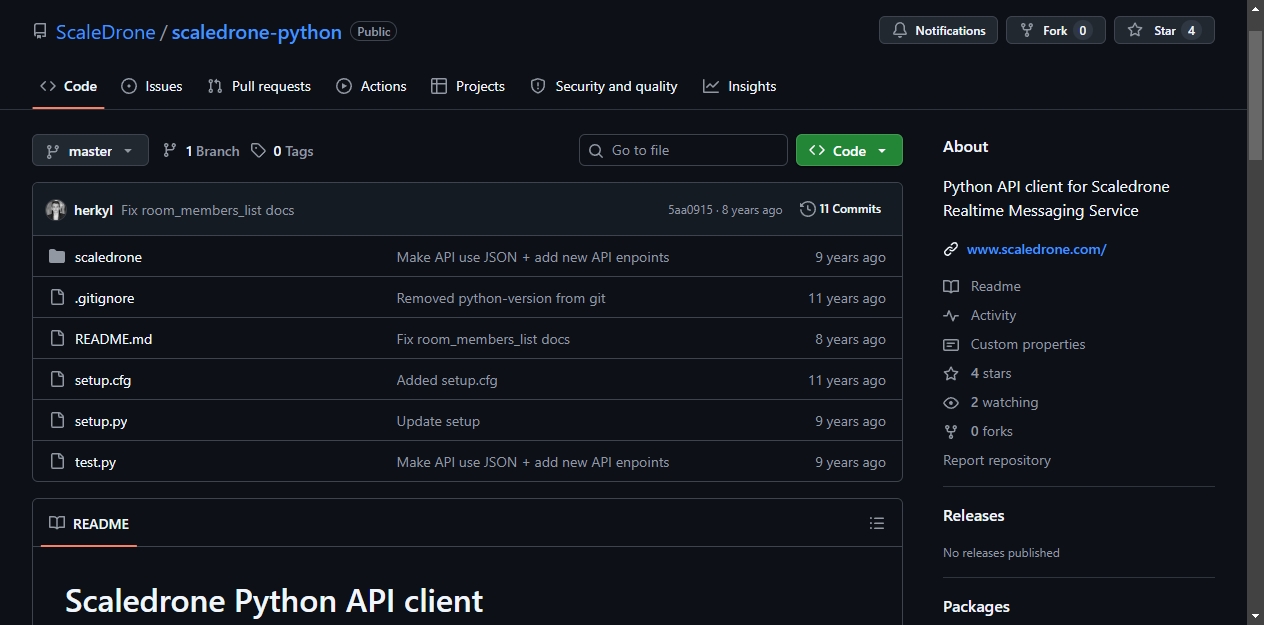Click the book icon beside Readme in About
The height and width of the screenshot is (625, 1264).
(x=951, y=286)
